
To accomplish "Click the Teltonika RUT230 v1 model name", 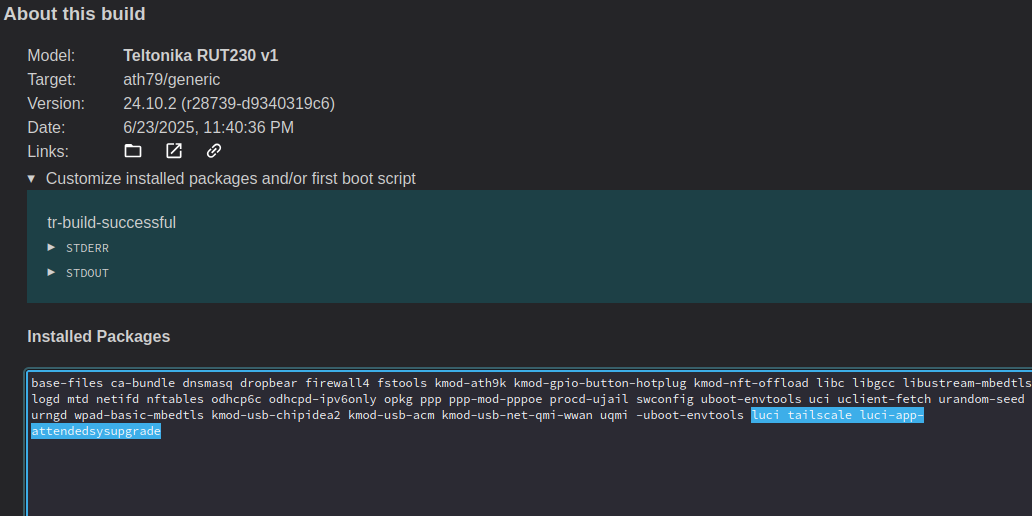I will [x=200, y=56].
